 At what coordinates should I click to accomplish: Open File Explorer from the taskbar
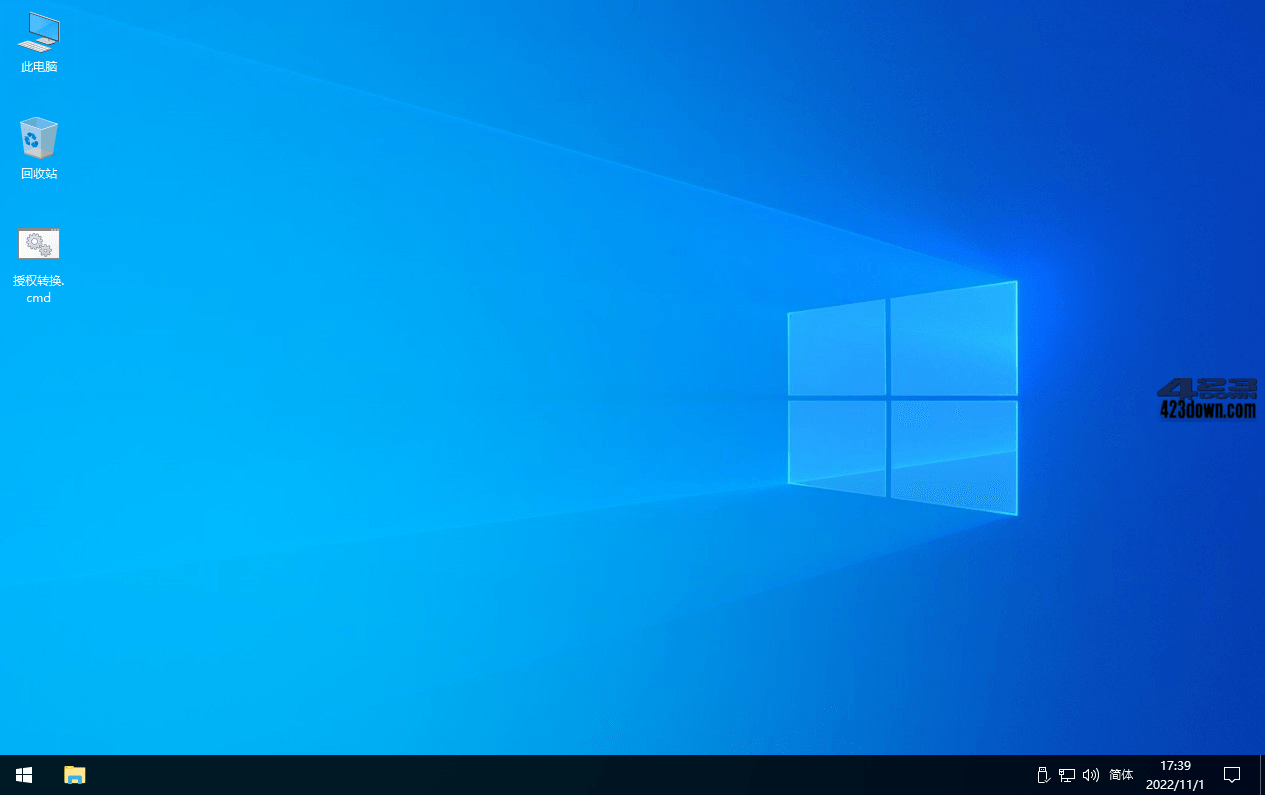pos(75,775)
